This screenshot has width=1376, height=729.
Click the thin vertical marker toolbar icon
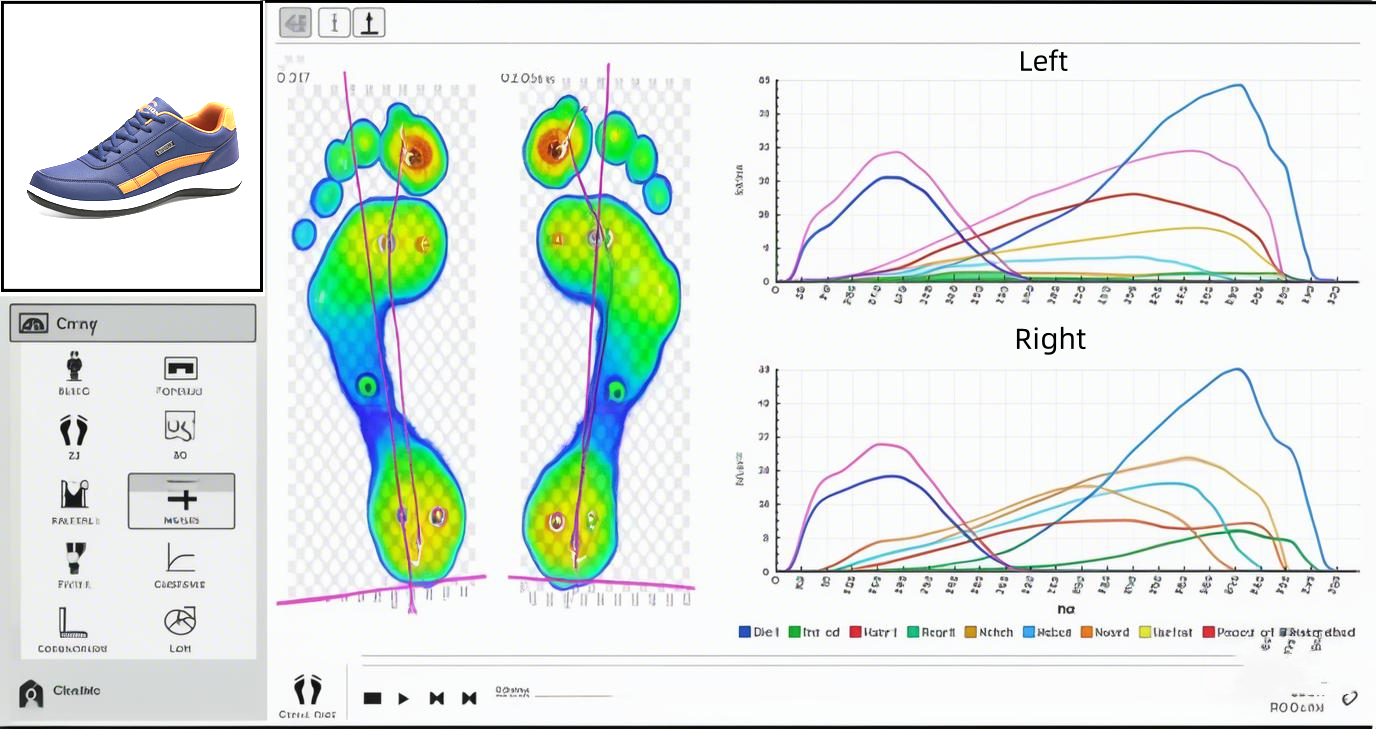coord(334,23)
